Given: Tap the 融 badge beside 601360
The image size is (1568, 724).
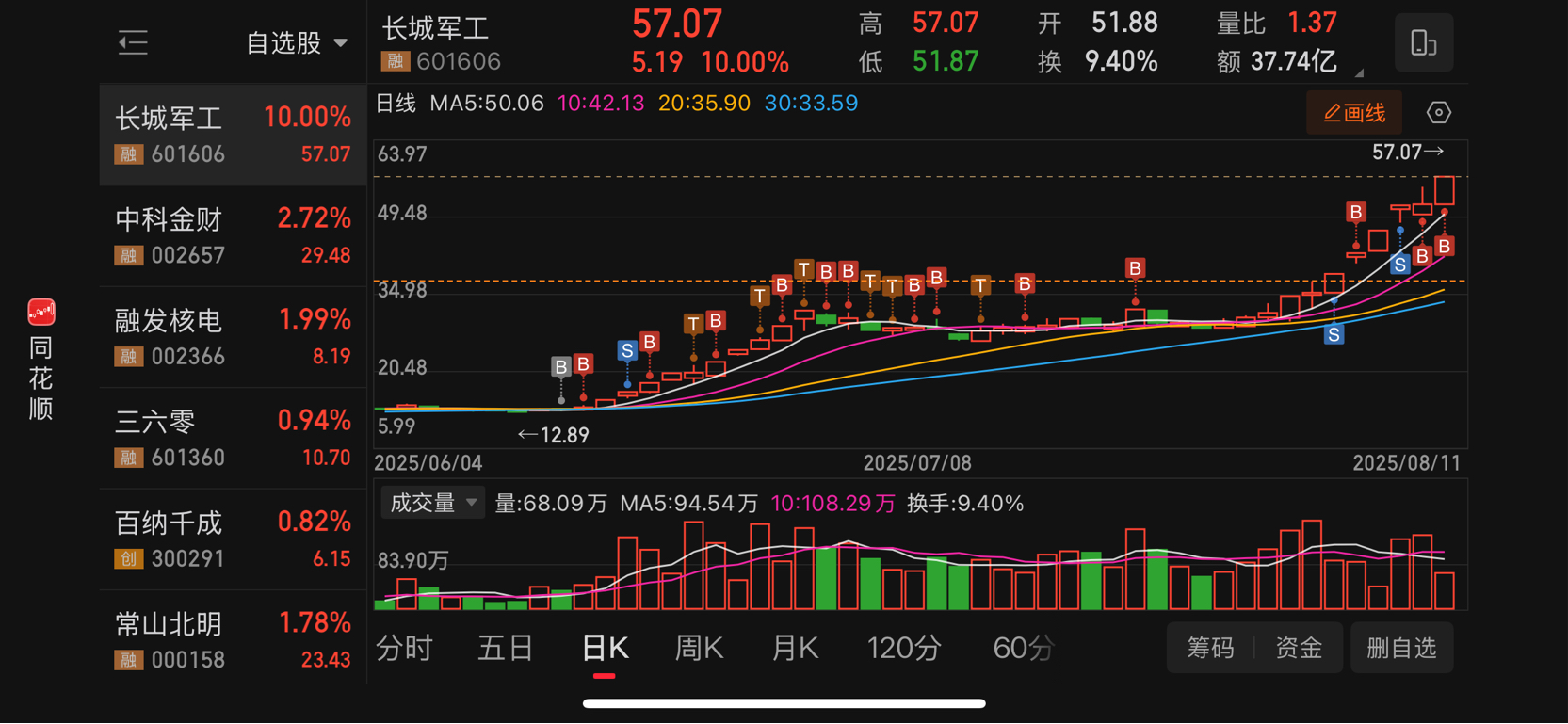Looking at the screenshot, I should tap(128, 458).
